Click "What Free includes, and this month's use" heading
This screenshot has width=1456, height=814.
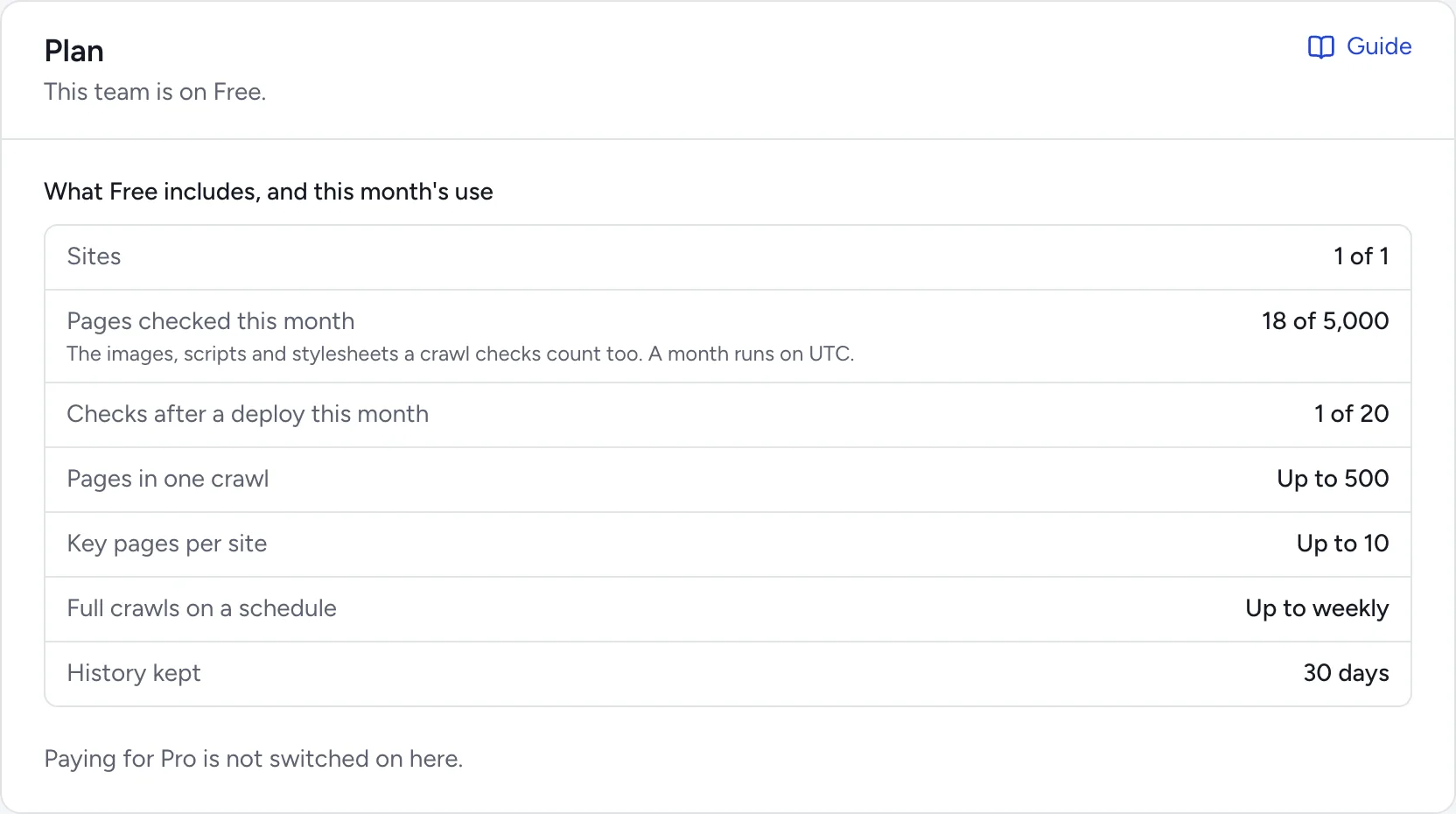(x=269, y=192)
